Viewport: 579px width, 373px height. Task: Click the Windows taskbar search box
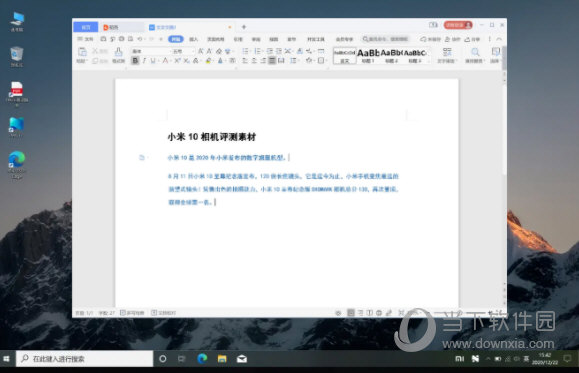(x=85, y=359)
